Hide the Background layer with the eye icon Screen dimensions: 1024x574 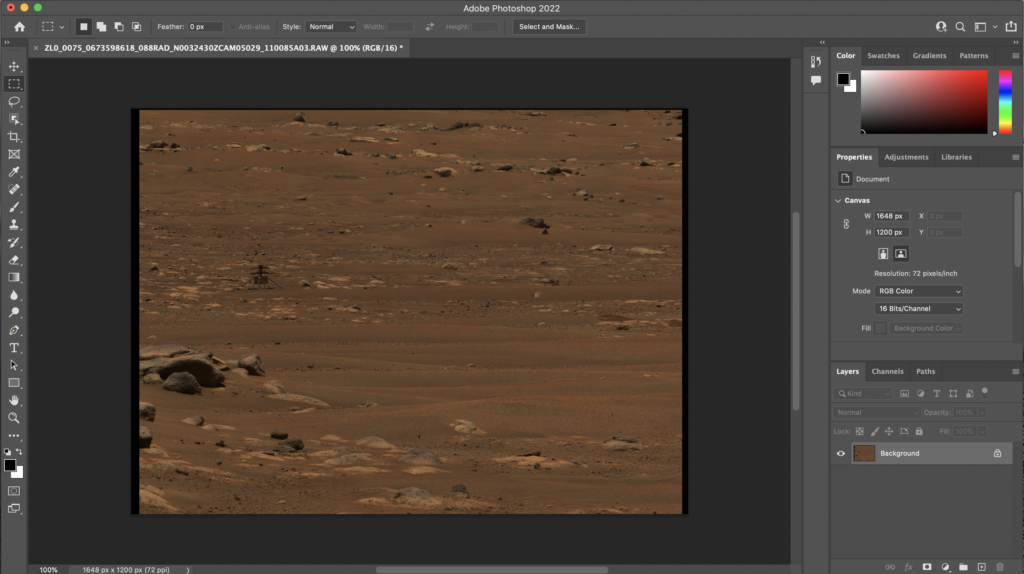[840, 453]
